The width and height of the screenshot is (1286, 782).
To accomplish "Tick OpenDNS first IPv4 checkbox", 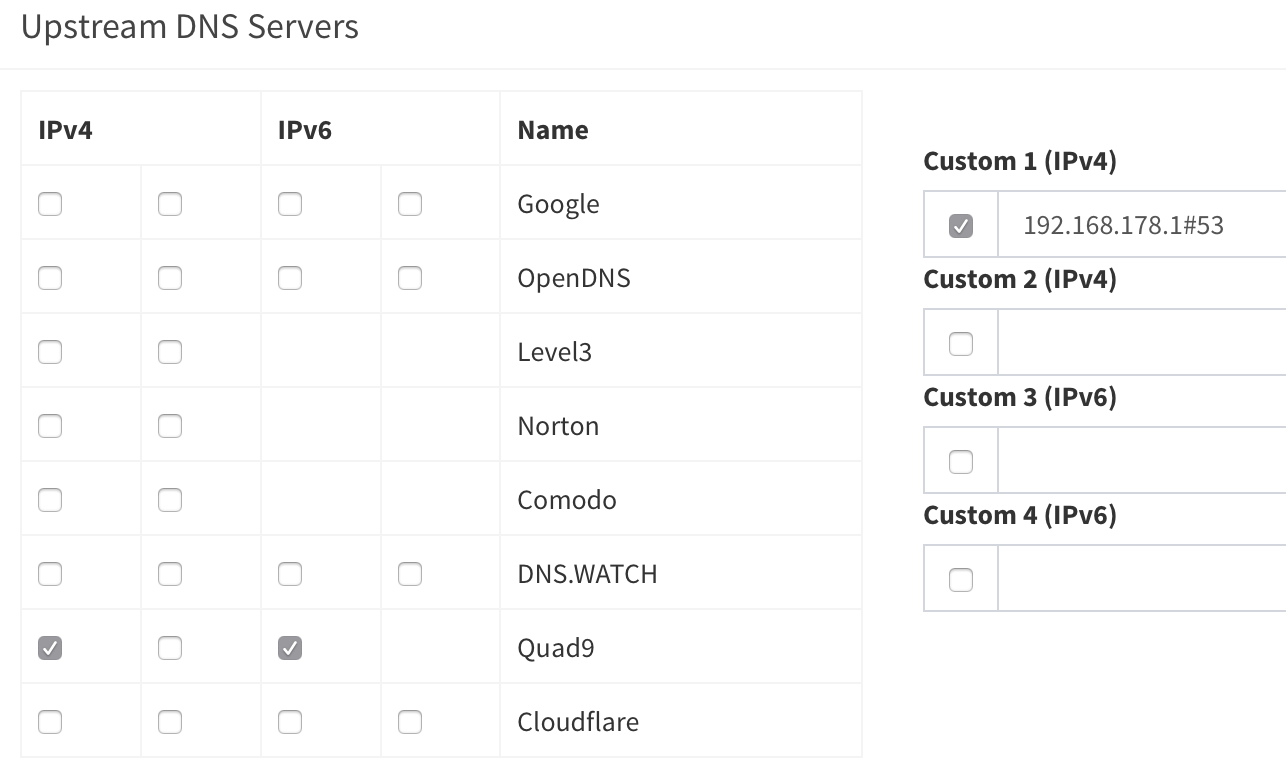I will [50, 278].
